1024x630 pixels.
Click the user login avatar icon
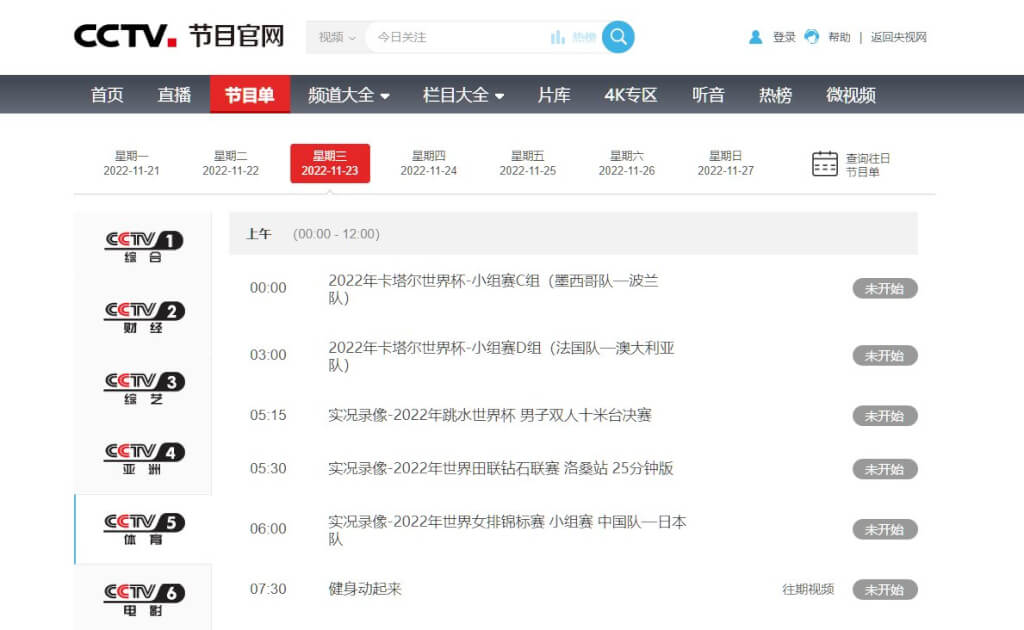click(x=756, y=37)
